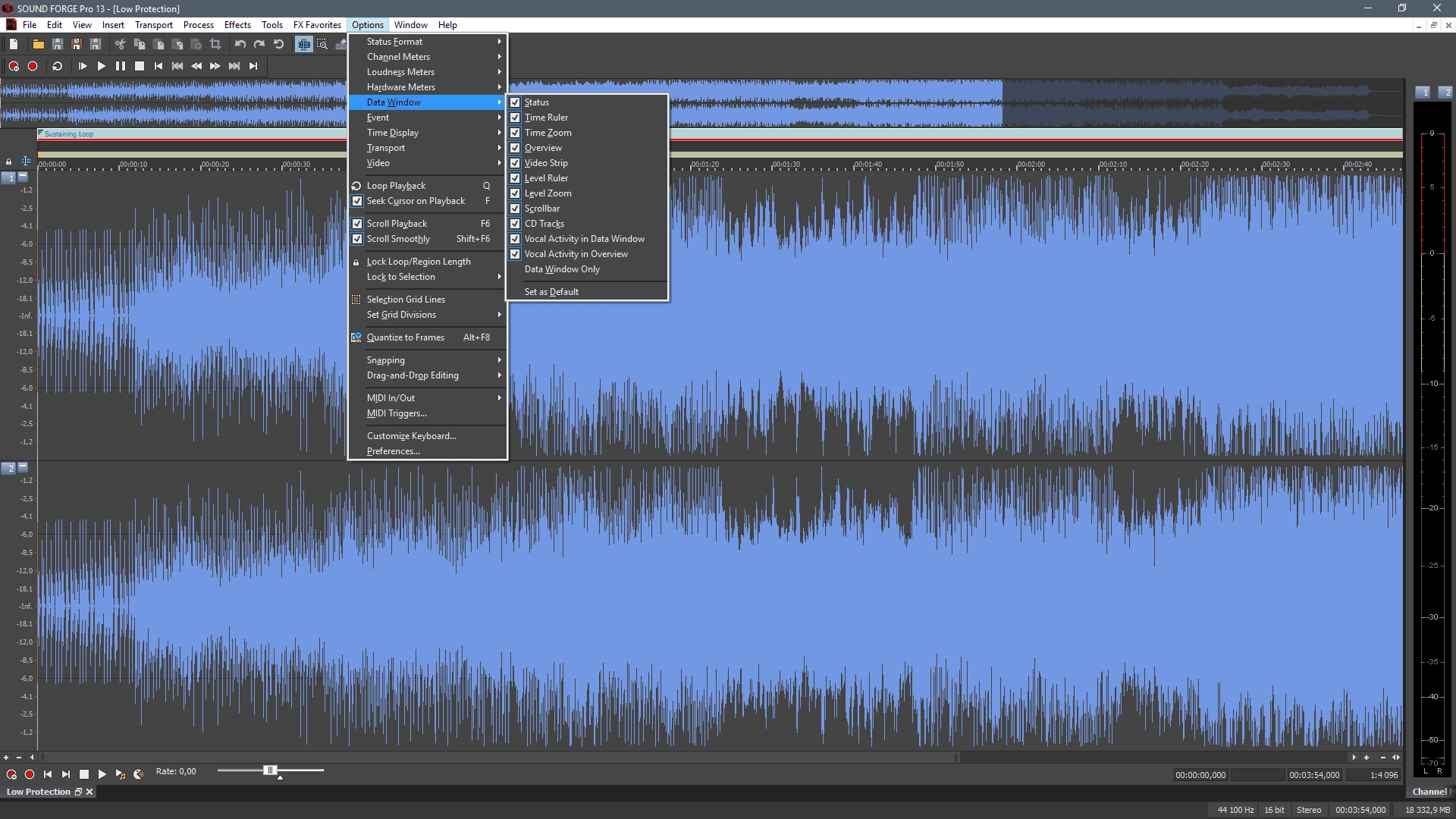Redo the last undone action
1456x819 pixels.
click(x=259, y=45)
